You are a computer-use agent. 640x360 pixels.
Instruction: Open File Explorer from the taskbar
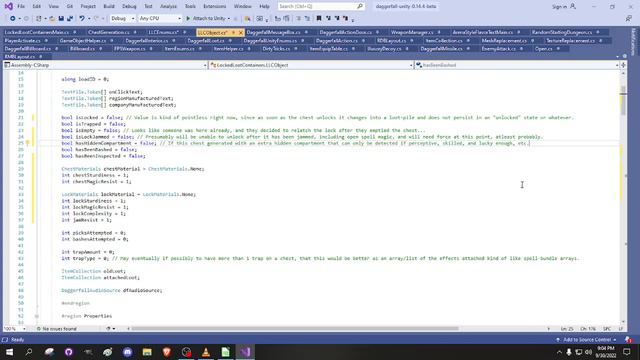[147, 352]
